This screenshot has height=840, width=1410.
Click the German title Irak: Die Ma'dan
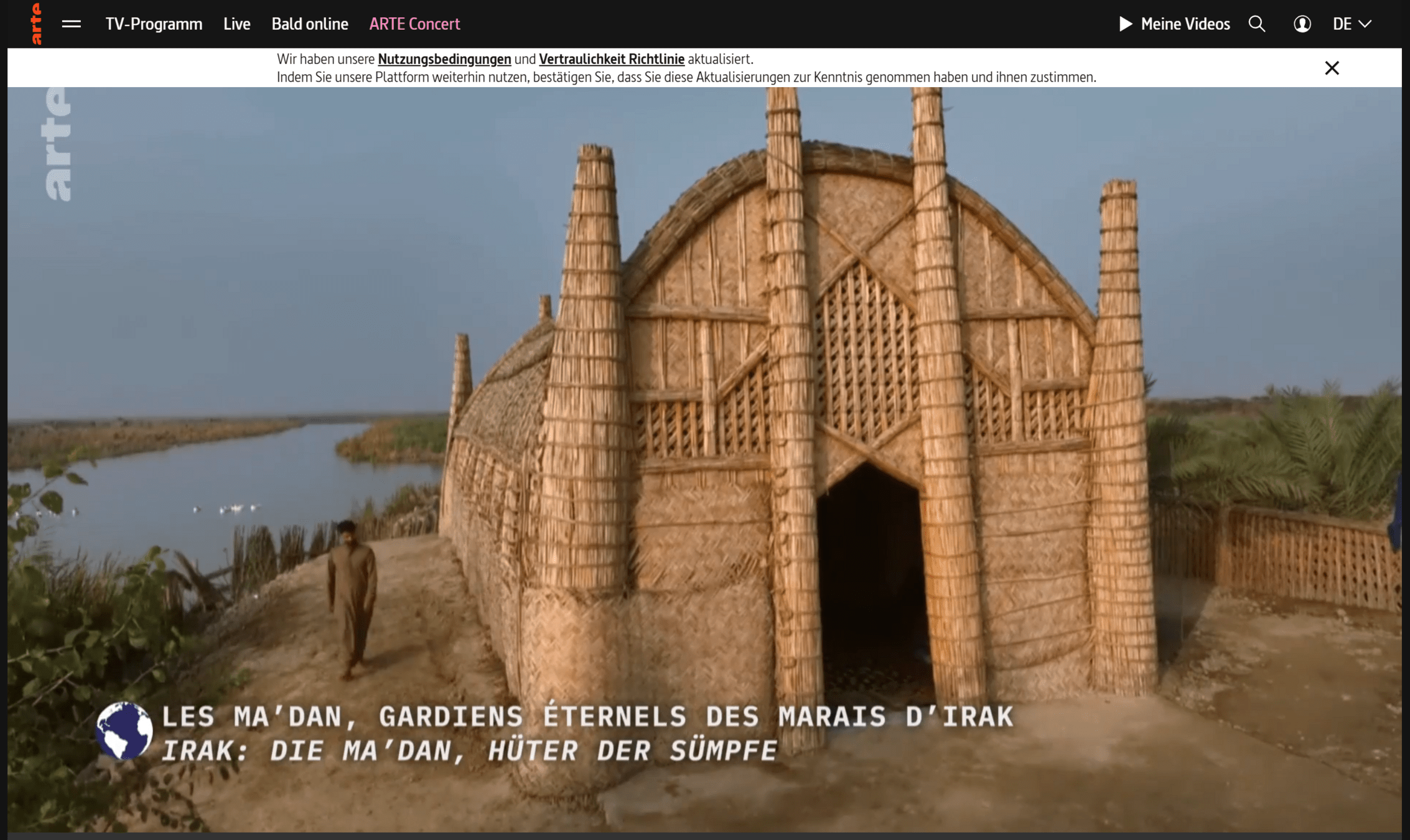click(x=470, y=751)
